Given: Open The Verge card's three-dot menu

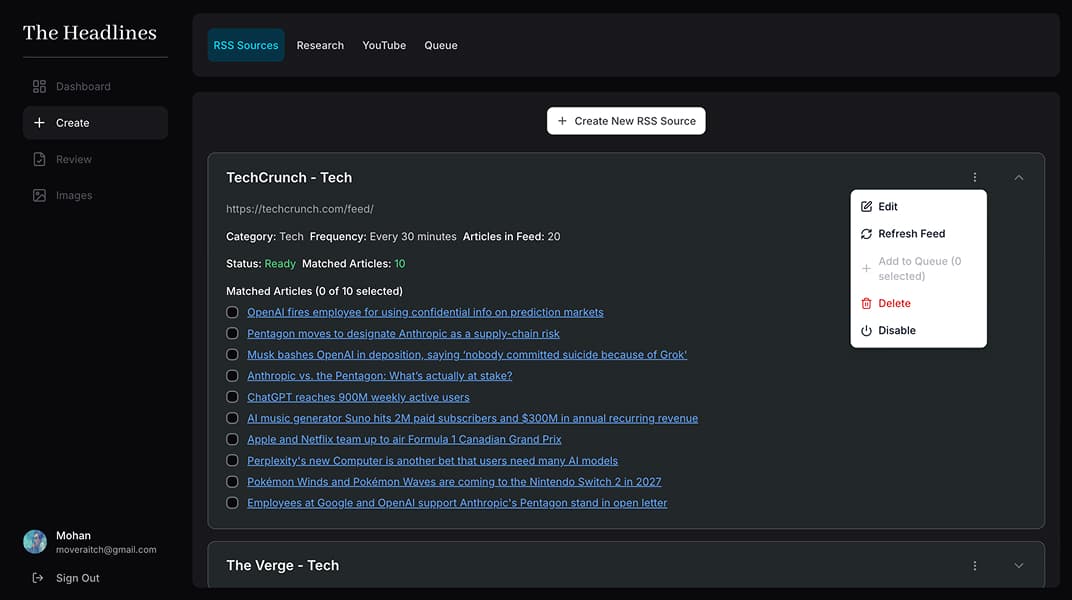Looking at the screenshot, I should coord(975,565).
